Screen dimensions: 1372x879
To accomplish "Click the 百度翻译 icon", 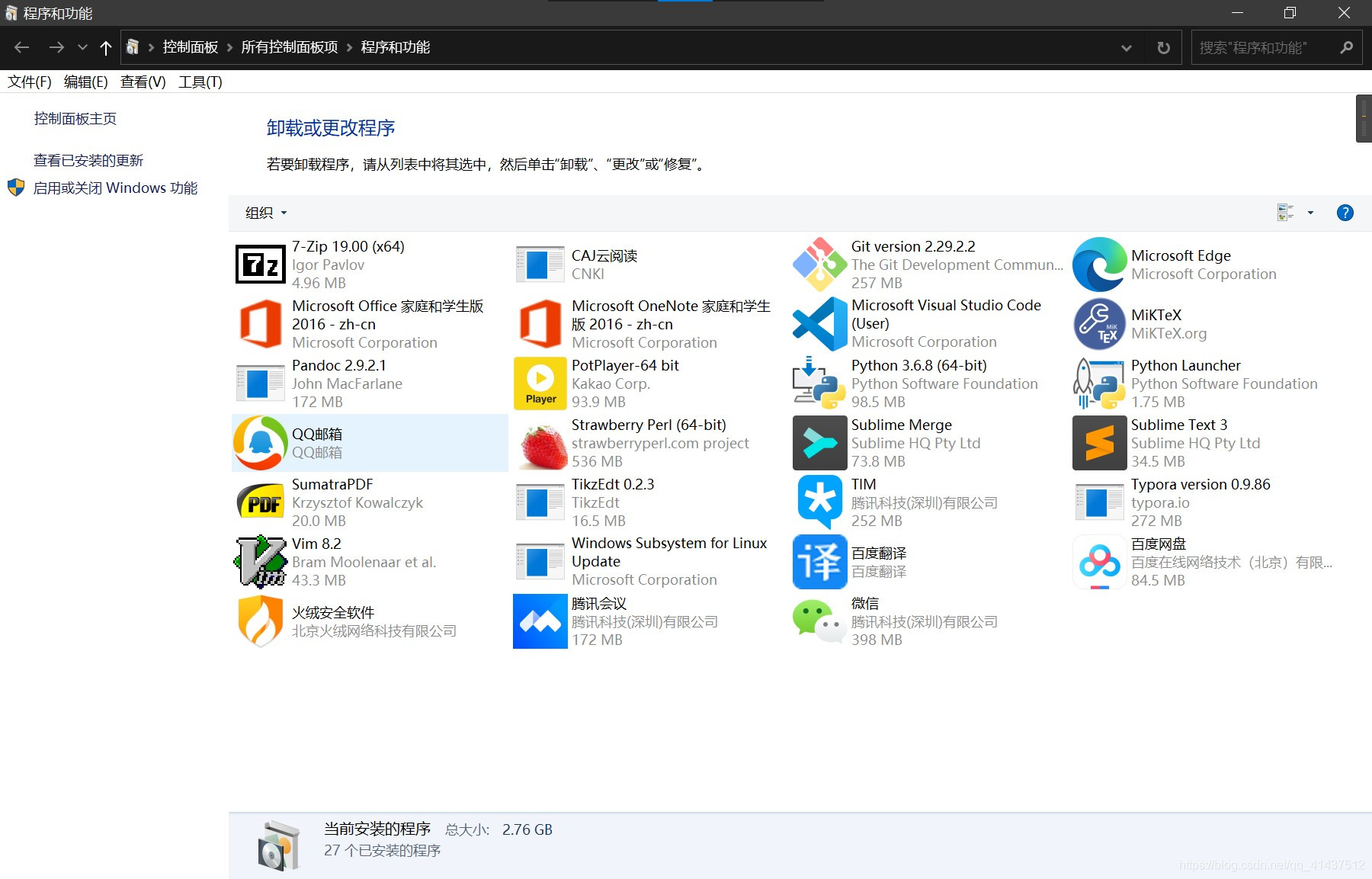I will tap(819, 562).
